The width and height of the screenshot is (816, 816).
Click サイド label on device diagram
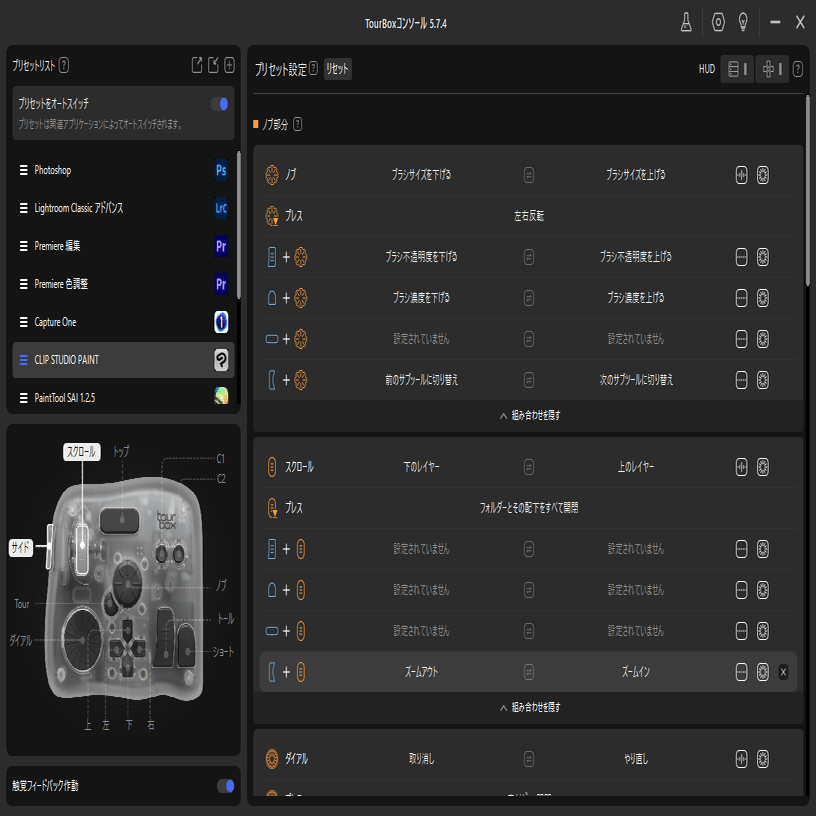coord(21,547)
